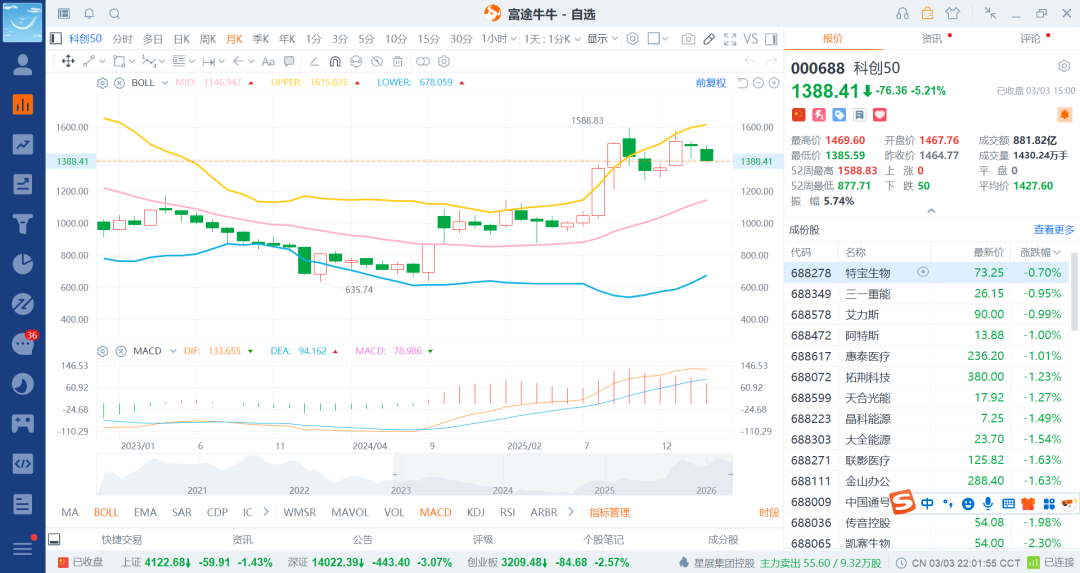1080x573 pixels.
Task: Open the VS compare tool
Action: [x=750, y=39]
